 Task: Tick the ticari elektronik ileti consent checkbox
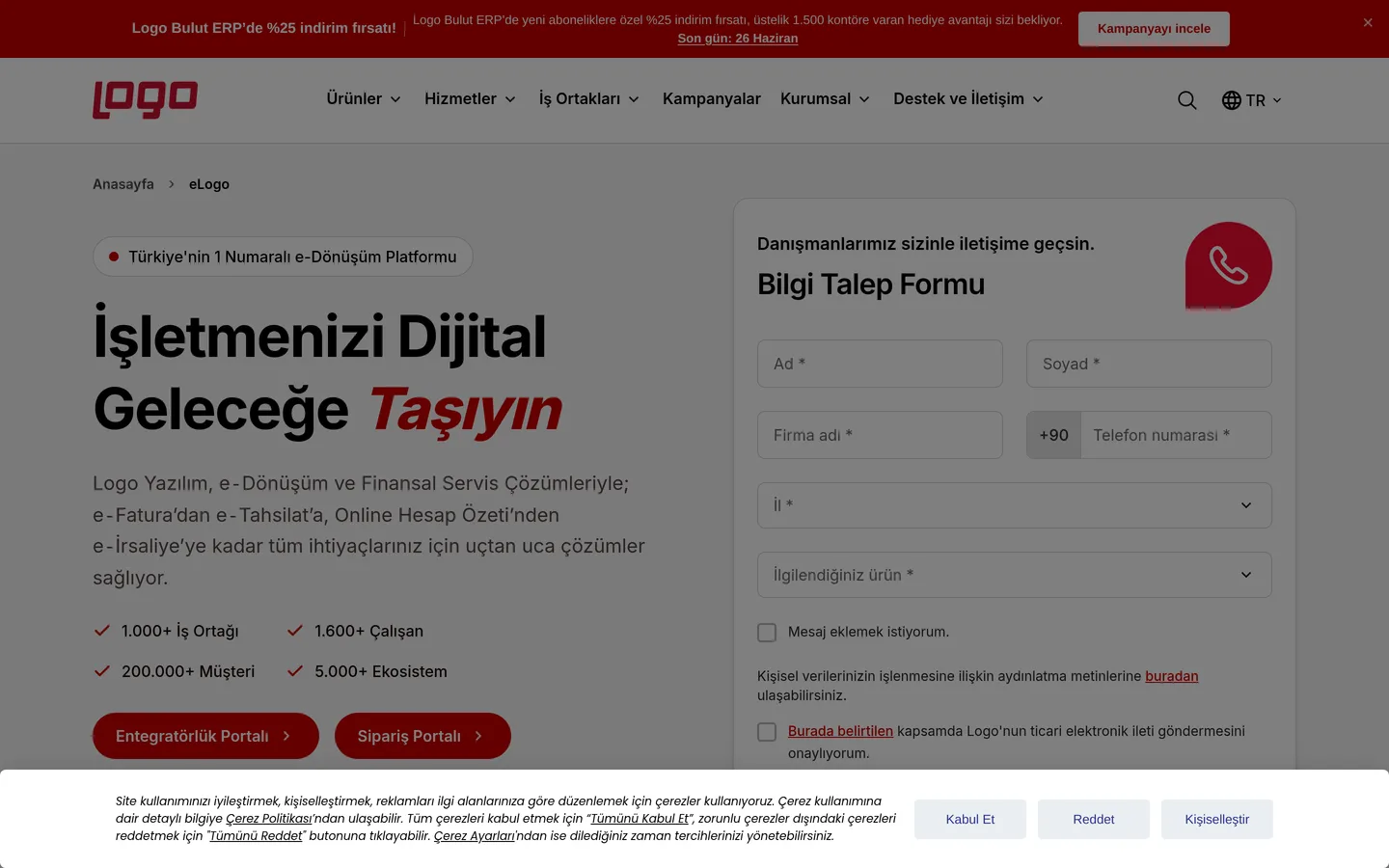point(767,732)
